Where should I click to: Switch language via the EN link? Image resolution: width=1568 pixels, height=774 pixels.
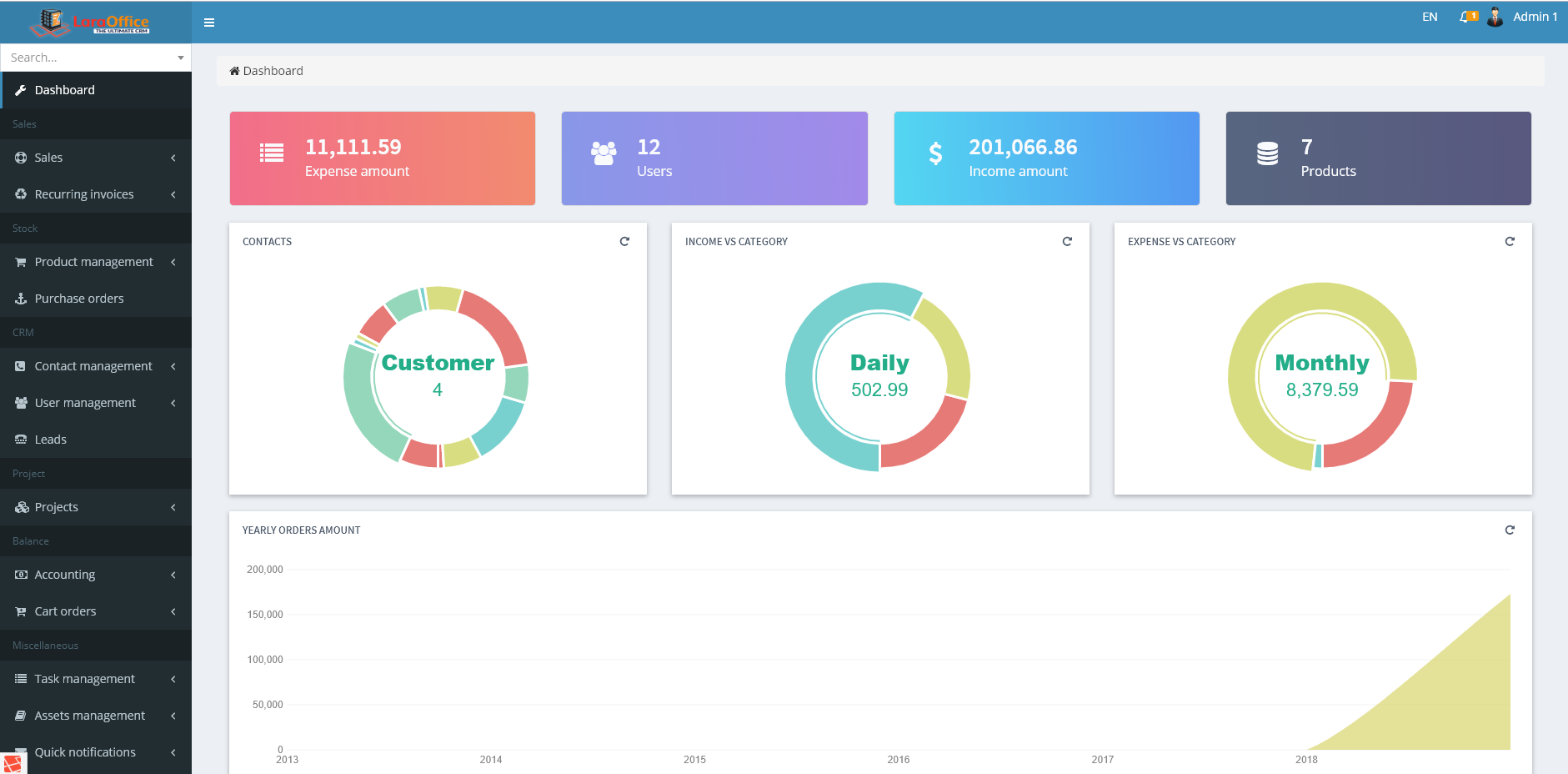[1430, 17]
